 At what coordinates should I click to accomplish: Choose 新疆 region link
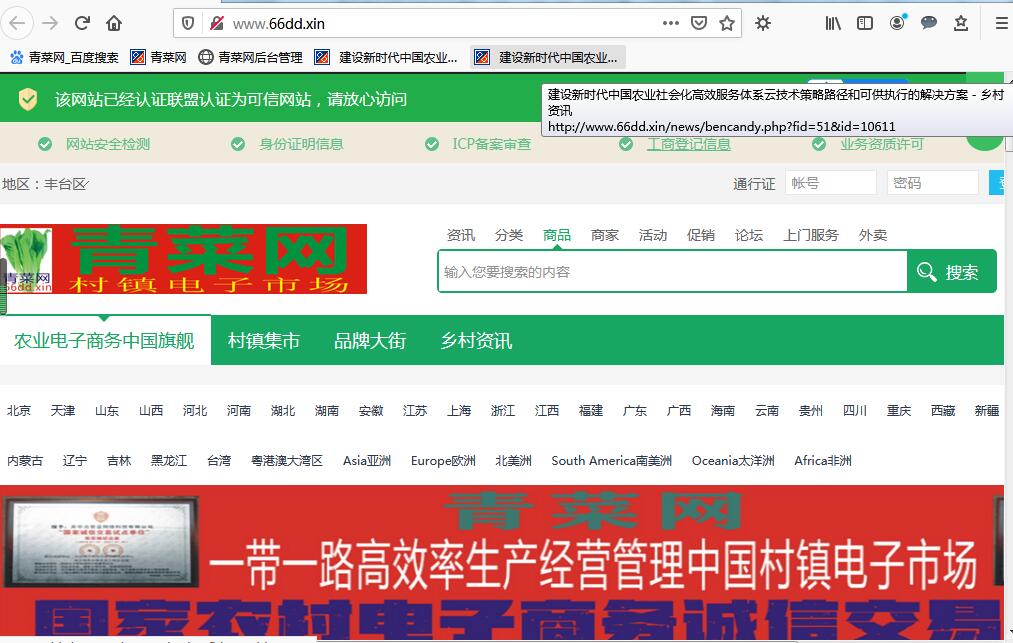click(987, 410)
